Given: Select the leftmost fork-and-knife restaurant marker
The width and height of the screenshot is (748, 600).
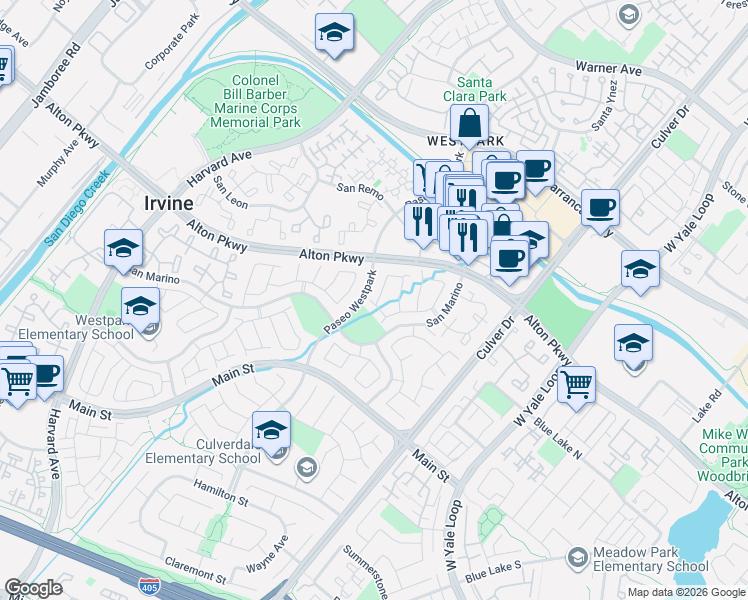Looking at the screenshot, I should coord(421,224).
